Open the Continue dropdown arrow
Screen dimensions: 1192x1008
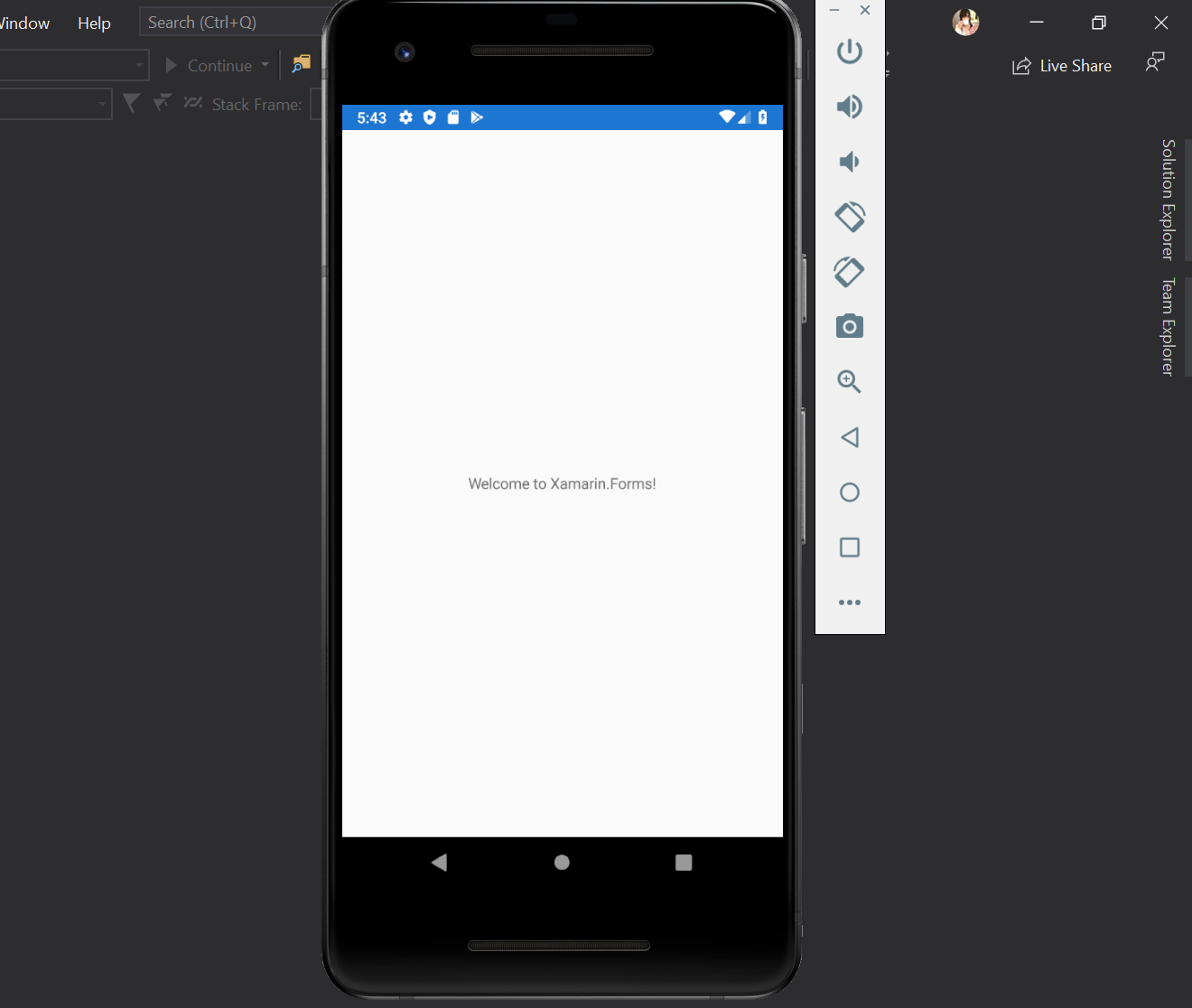click(265, 65)
